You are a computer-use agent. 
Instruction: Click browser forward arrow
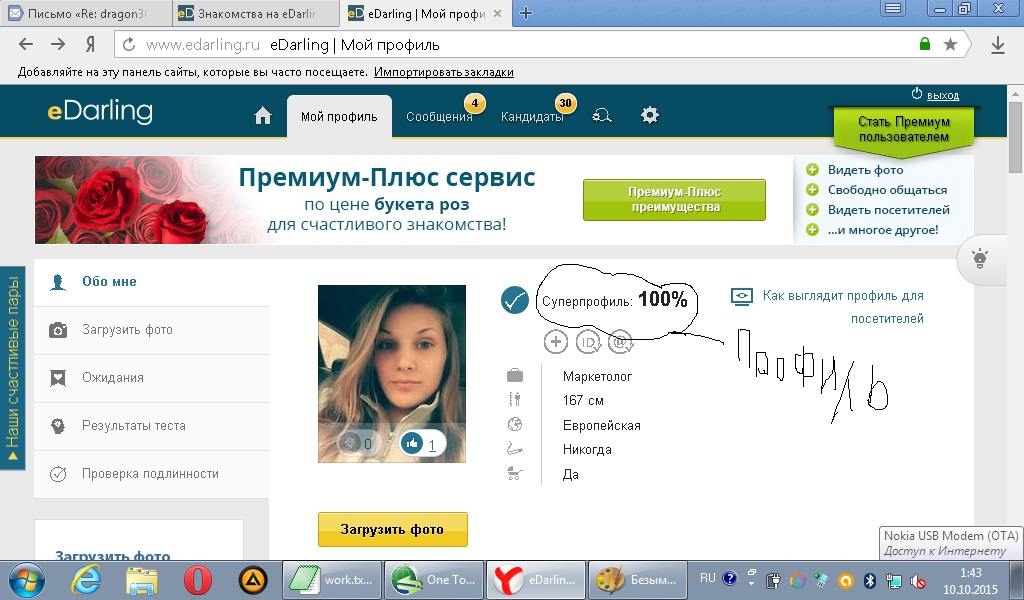pos(58,44)
